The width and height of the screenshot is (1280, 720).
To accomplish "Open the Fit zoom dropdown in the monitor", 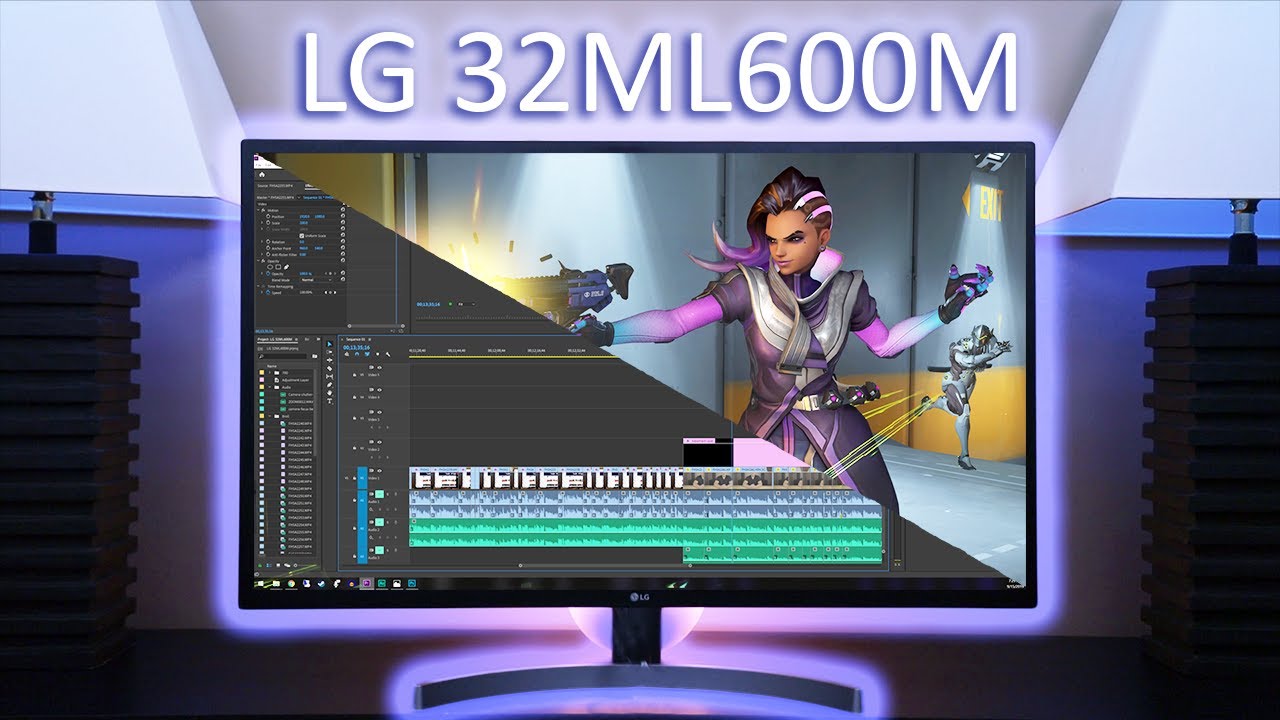I will (465, 303).
